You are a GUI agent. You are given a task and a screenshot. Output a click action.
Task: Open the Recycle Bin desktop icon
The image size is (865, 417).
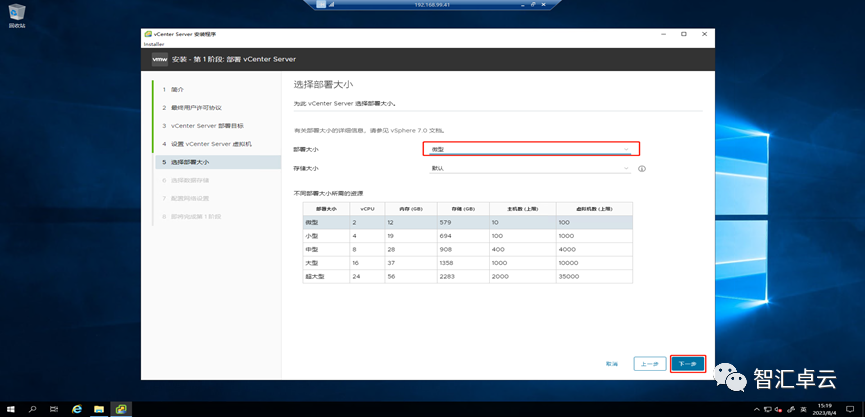[17, 15]
